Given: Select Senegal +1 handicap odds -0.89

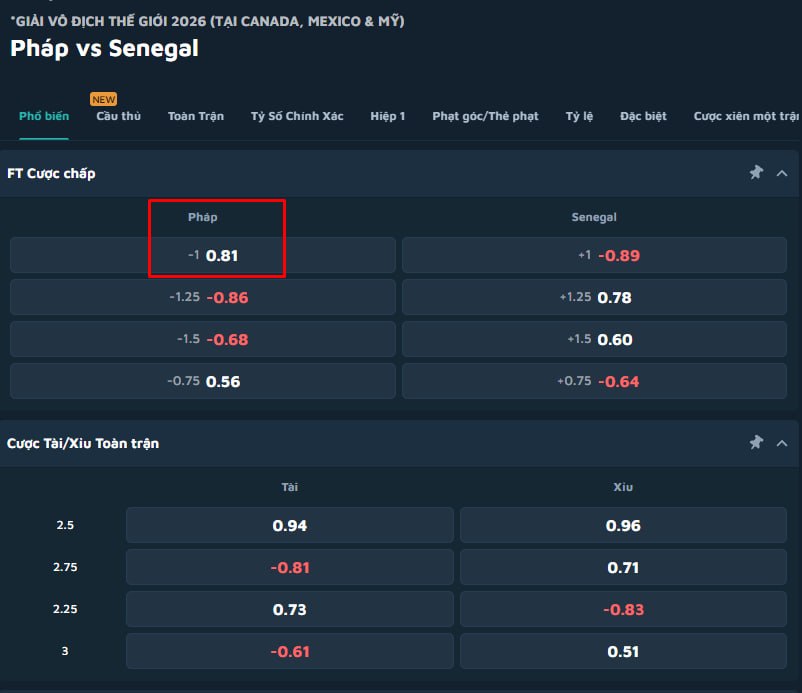Looking at the screenshot, I should coord(594,255).
